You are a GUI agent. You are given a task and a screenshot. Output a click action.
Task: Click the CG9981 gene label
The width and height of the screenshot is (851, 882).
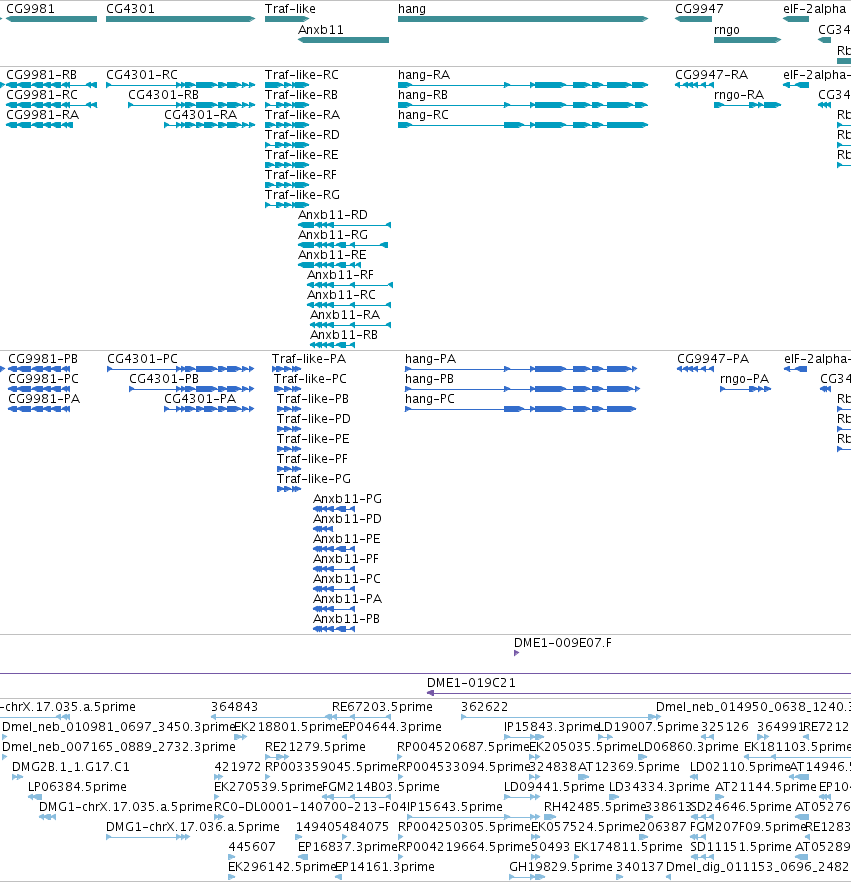(x=30, y=9)
